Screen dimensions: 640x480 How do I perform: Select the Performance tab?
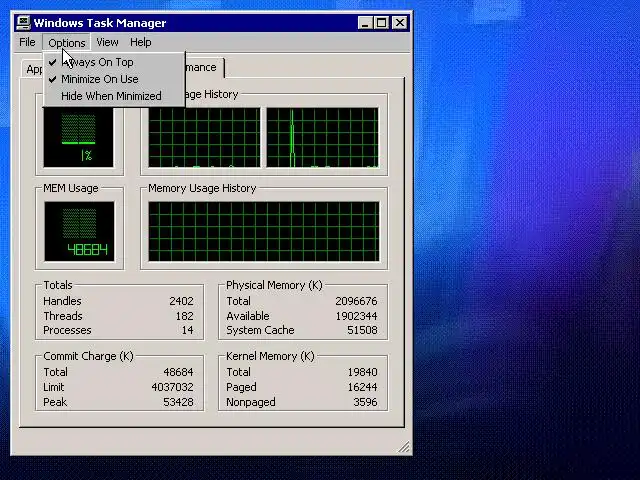coord(204,67)
